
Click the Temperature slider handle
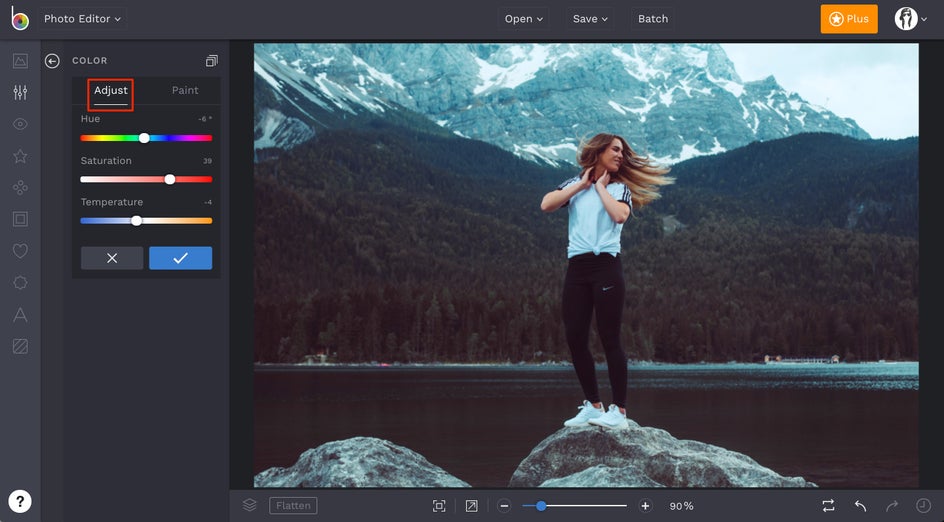pyautogui.click(x=137, y=220)
